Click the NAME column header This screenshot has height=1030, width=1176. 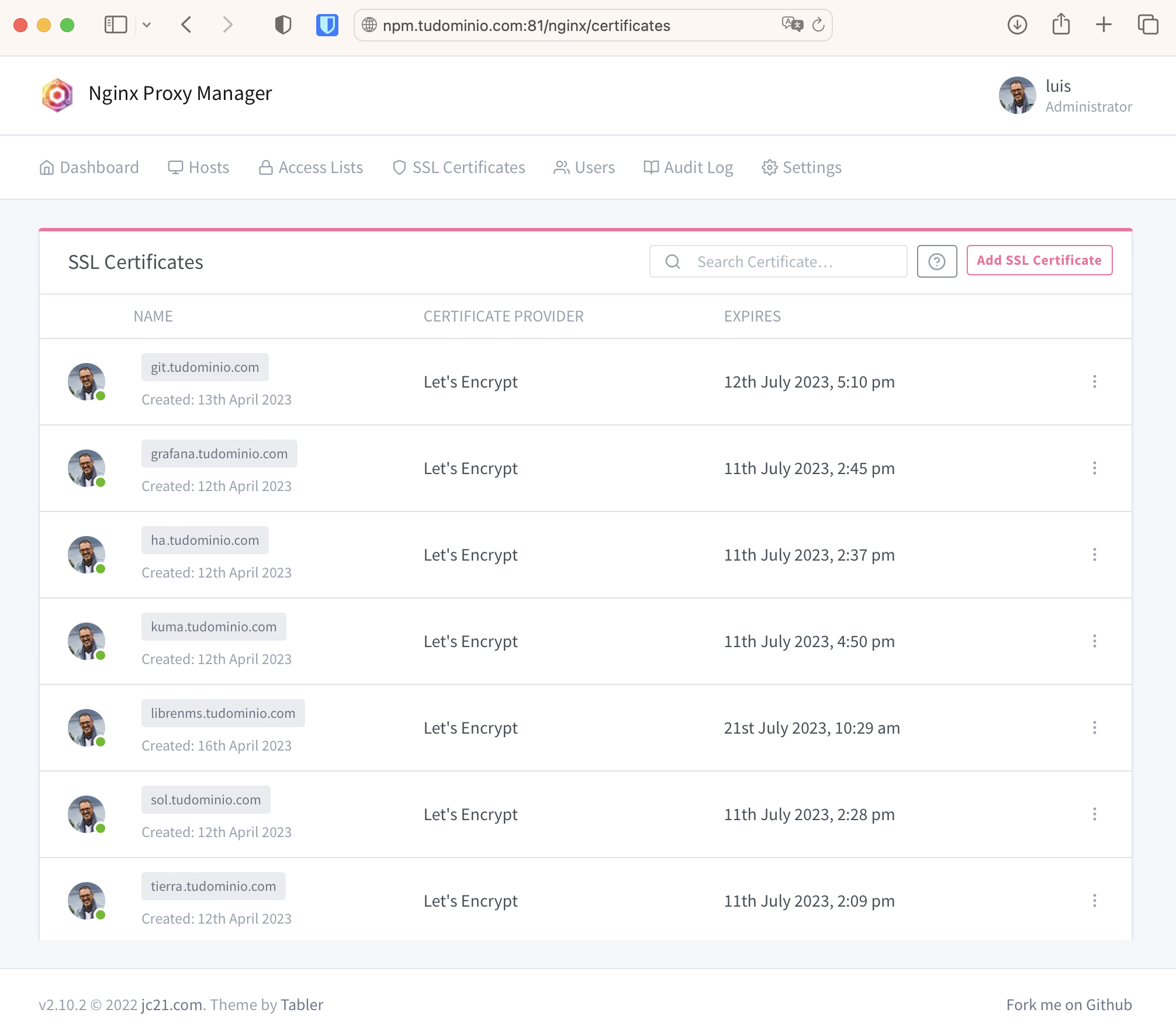(153, 316)
